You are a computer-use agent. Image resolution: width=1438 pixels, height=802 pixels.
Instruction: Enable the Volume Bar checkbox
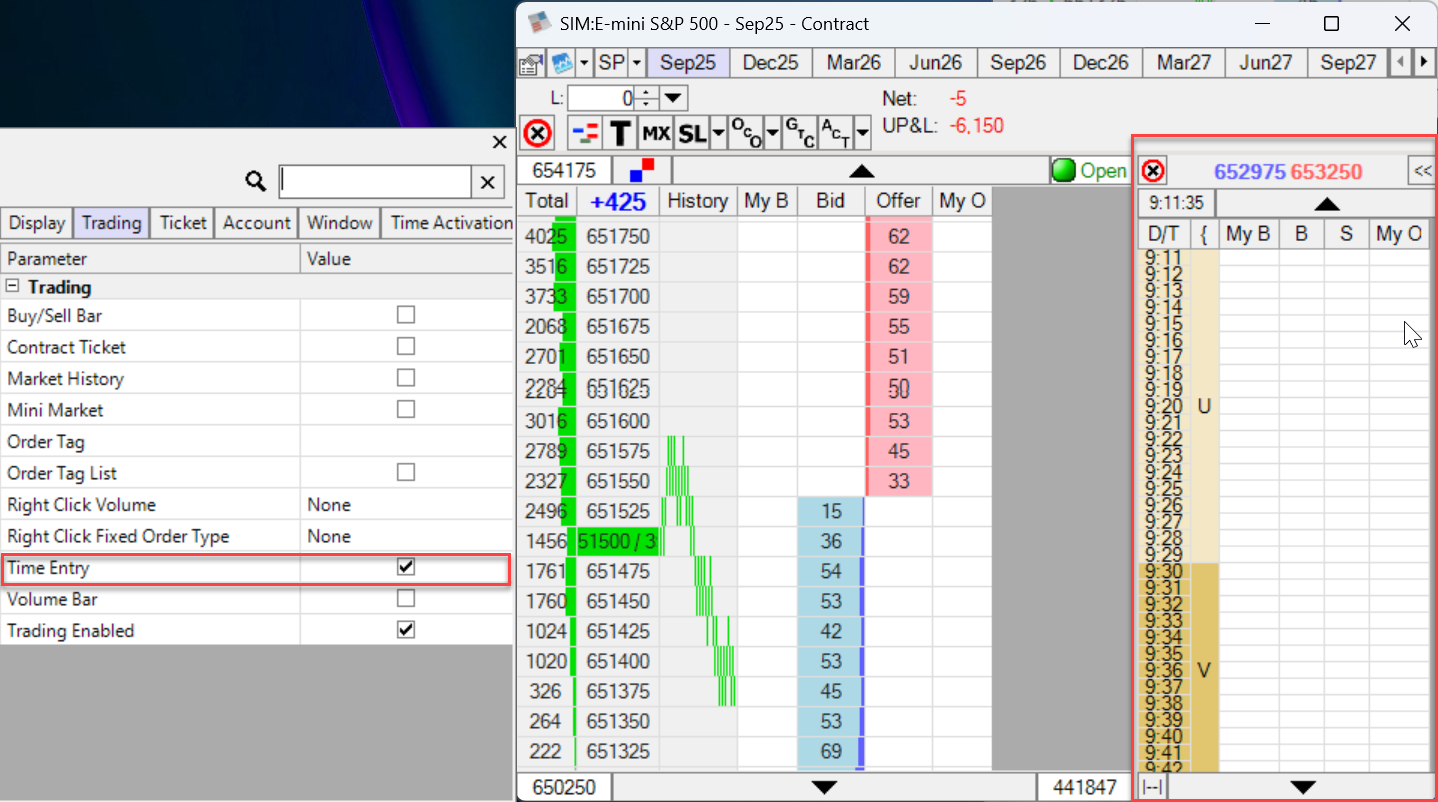[405, 599]
